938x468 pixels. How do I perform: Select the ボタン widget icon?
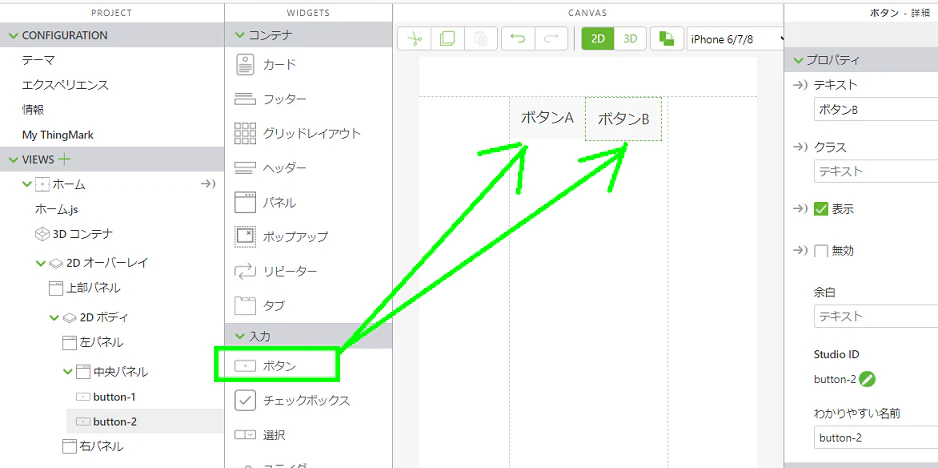point(245,366)
